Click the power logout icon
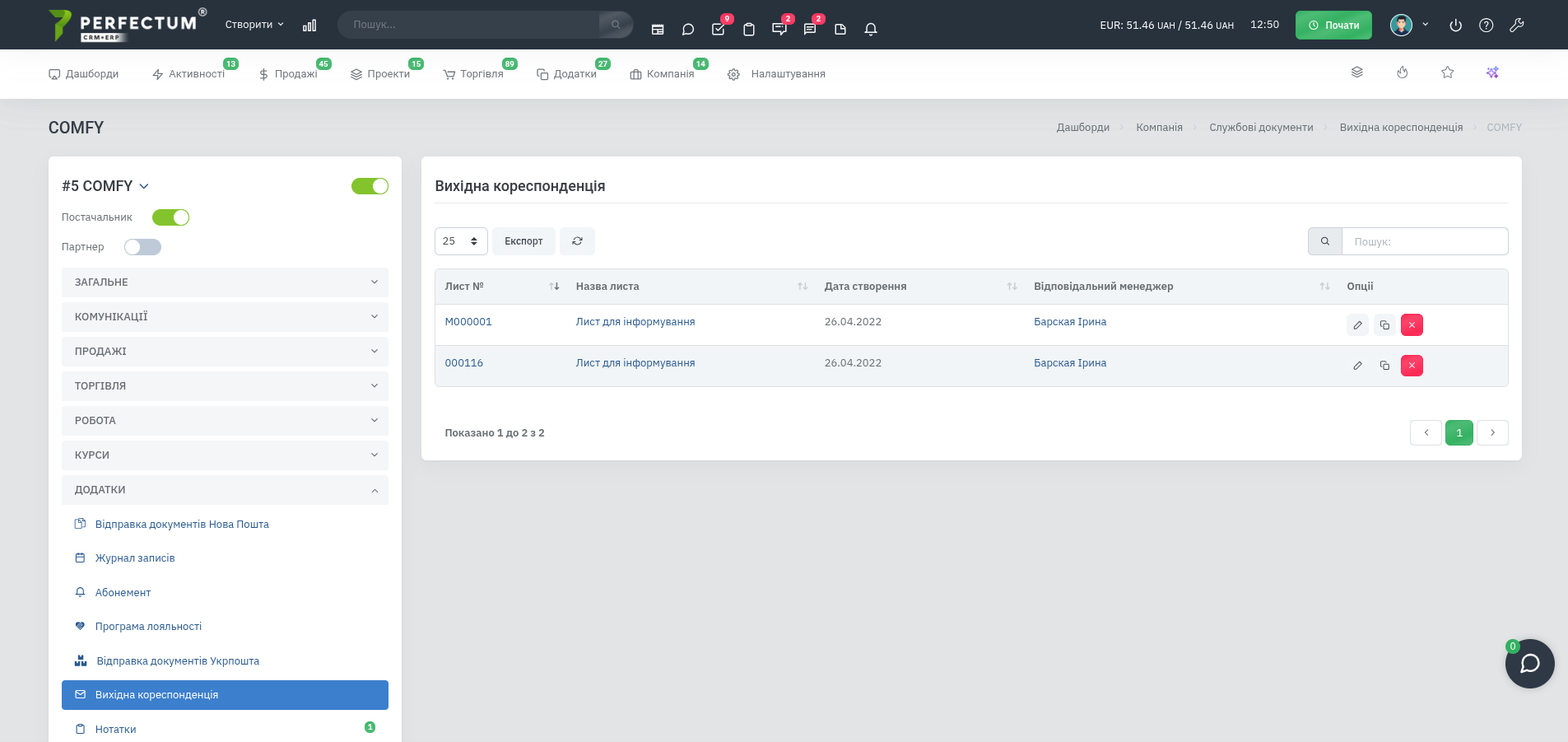This screenshot has height=742, width=1568. tap(1456, 26)
